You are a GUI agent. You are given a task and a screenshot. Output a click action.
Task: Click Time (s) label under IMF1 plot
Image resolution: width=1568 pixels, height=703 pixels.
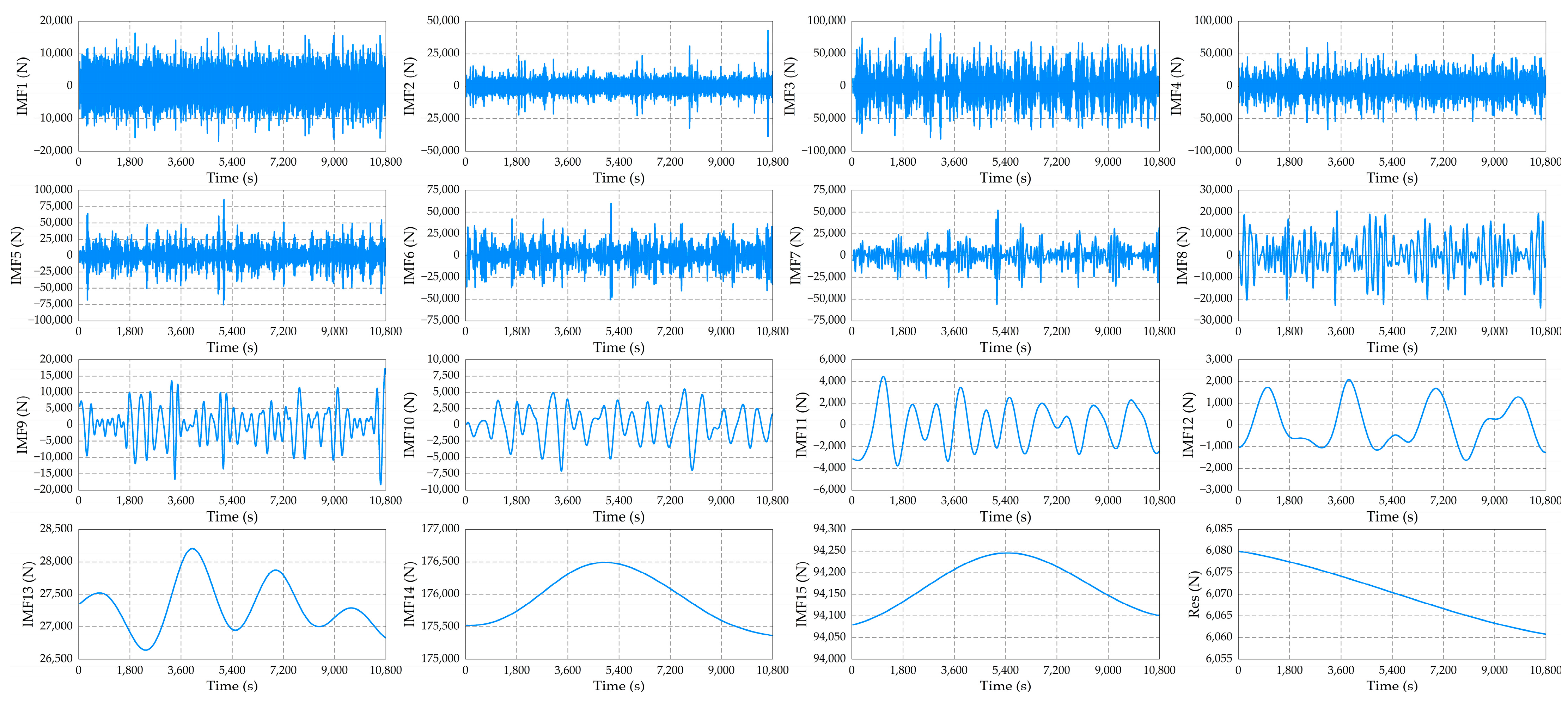(232, 178)
